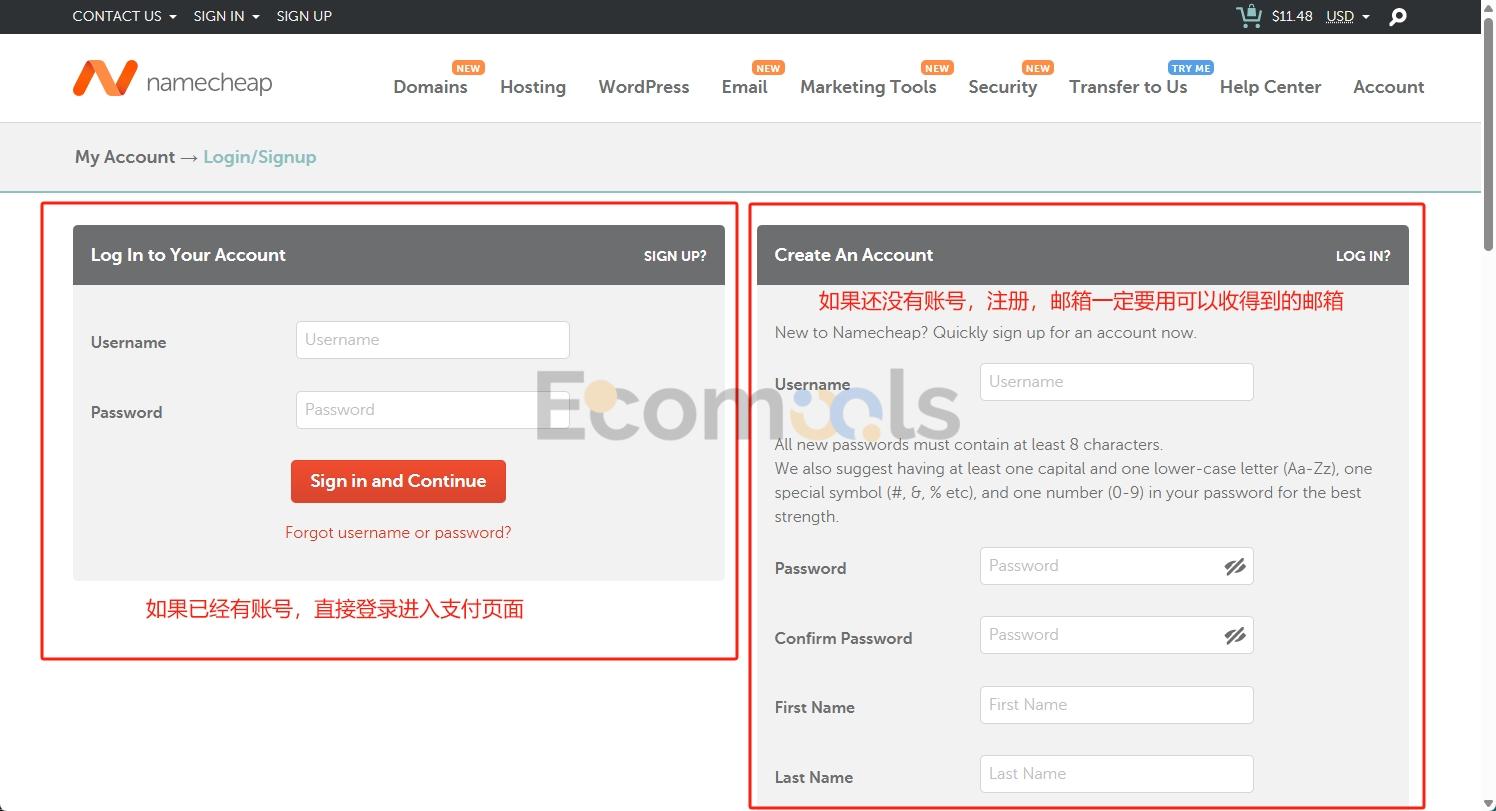Focus the login Password field
The height and width of the screenshot is (811, 1496).
pos(433,410)
